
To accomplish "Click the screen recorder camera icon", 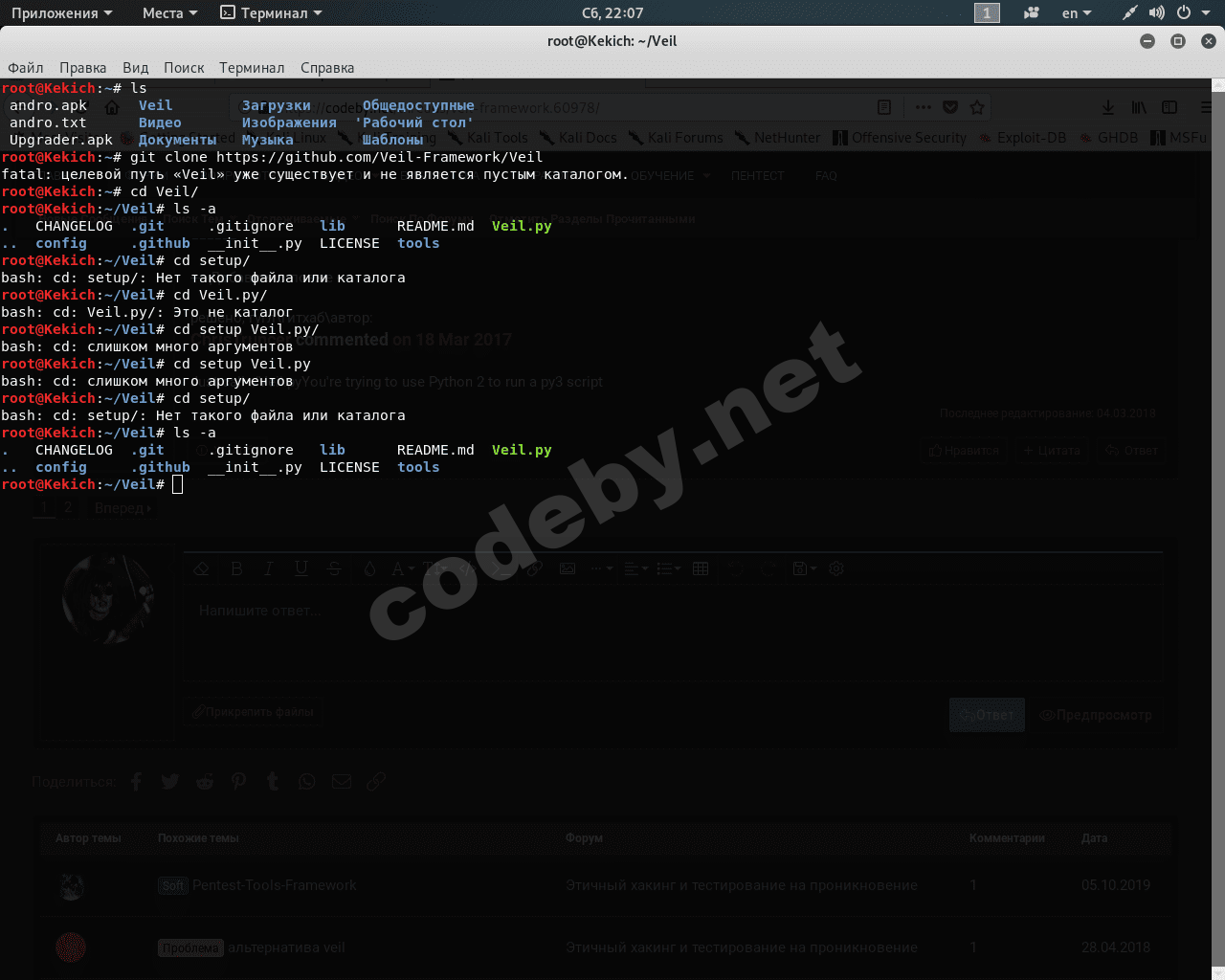I will point(1032,12).
